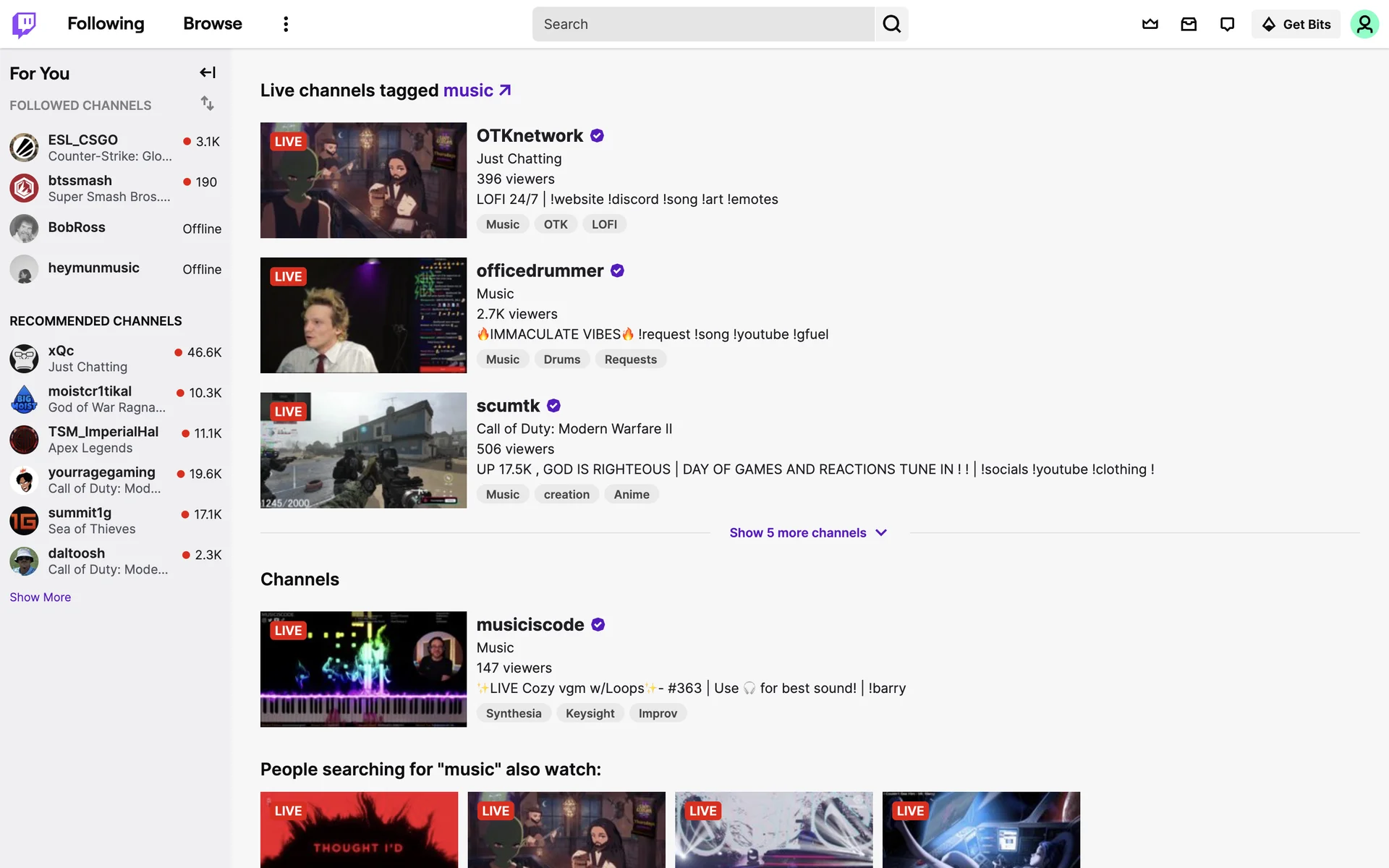
Task: Click Show More recommended channels
Action: click(x=41, y=597)
